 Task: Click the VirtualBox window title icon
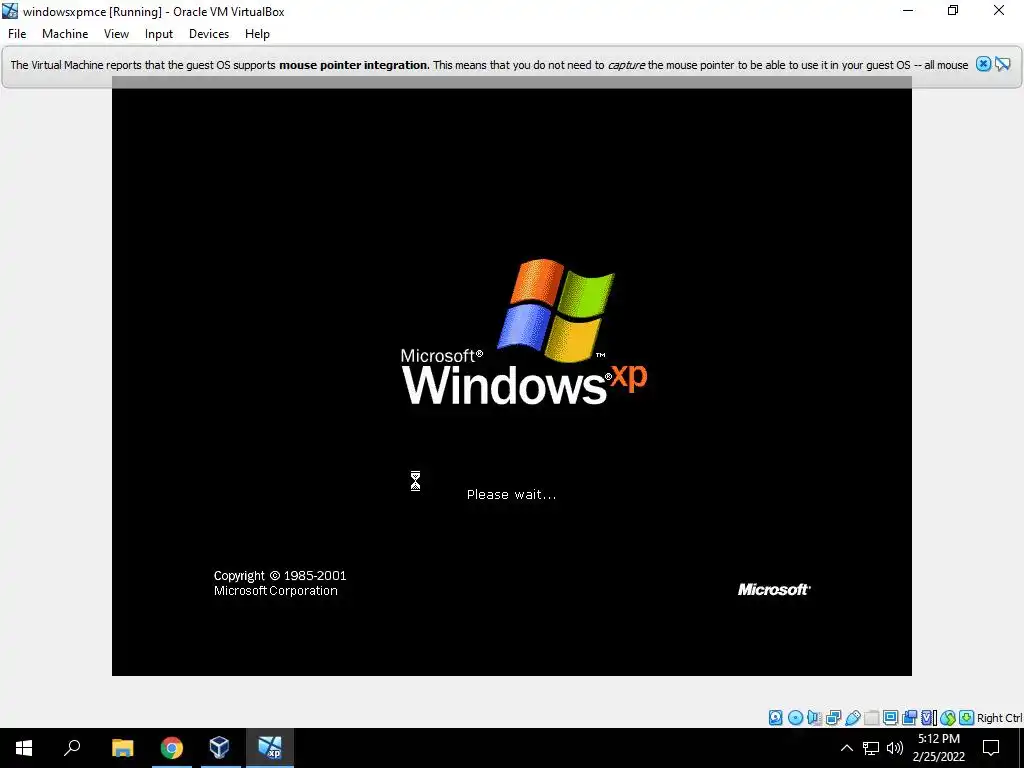tap(10, 11)
